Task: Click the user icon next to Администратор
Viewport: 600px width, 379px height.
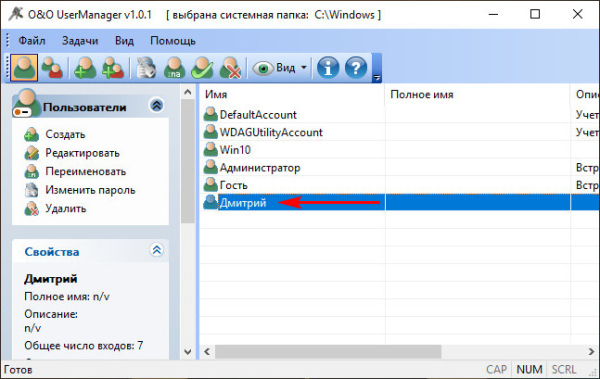Action: click(210, 167)
